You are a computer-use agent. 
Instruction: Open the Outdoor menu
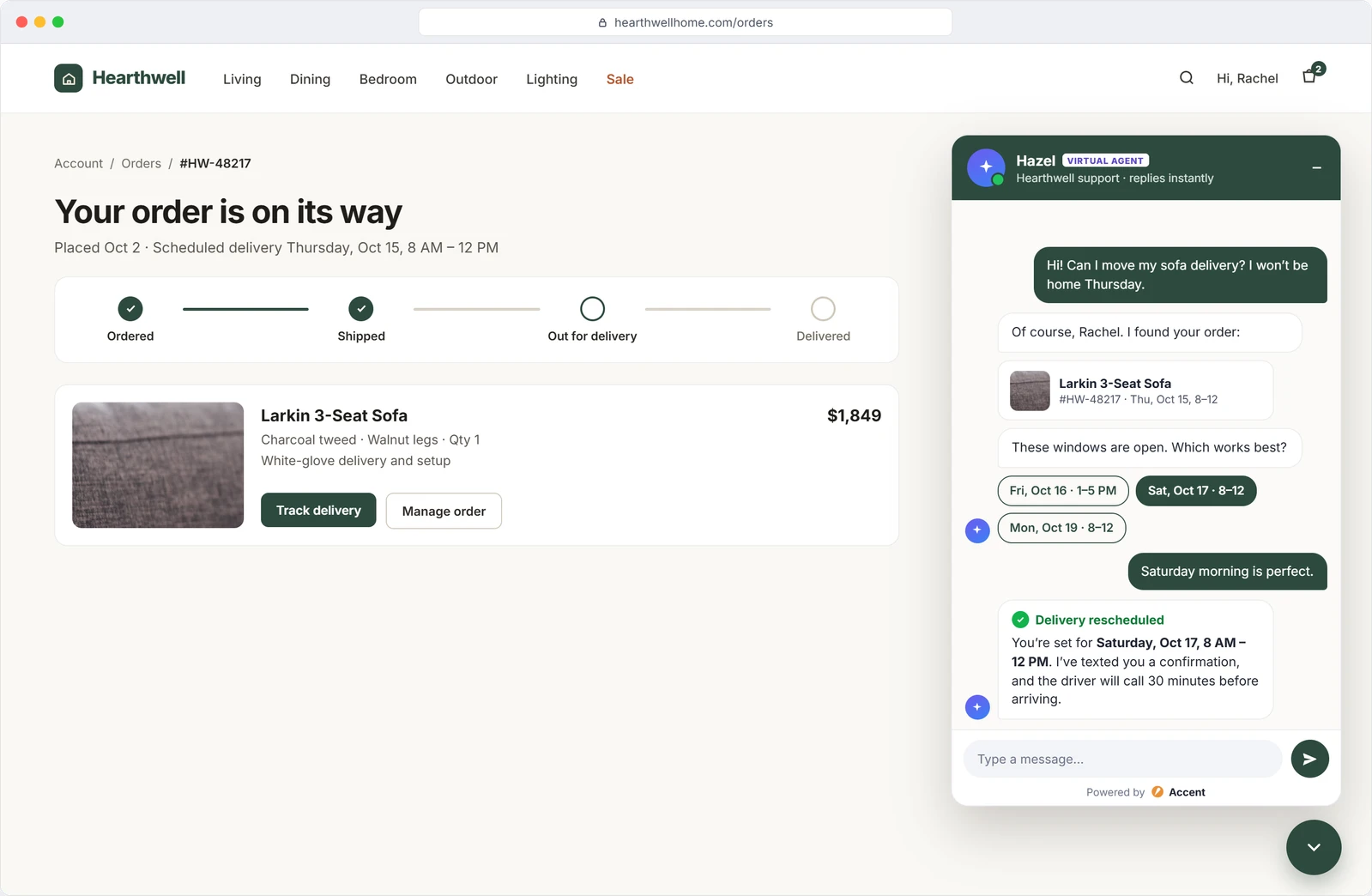click(x=471, y=79)
